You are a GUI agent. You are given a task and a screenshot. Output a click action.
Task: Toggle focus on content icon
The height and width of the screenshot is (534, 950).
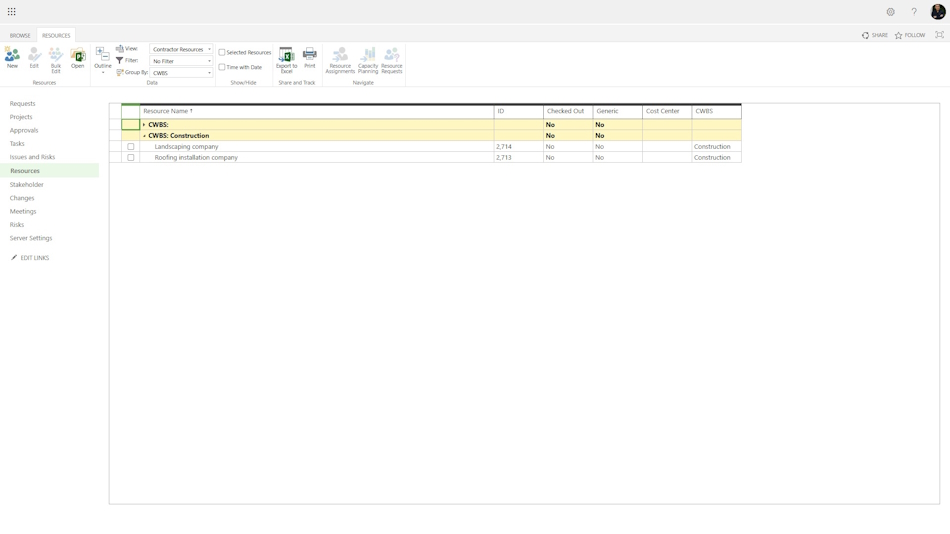(x=939, y=35)
